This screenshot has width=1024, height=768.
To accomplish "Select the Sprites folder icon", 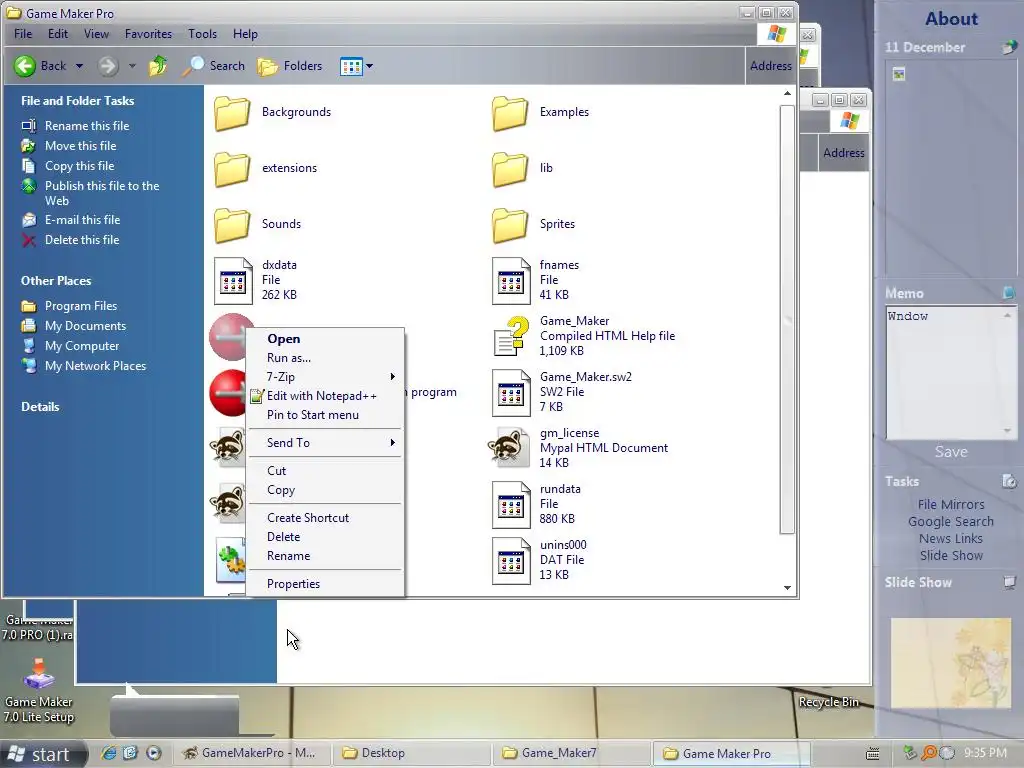I will pos(510,225).
